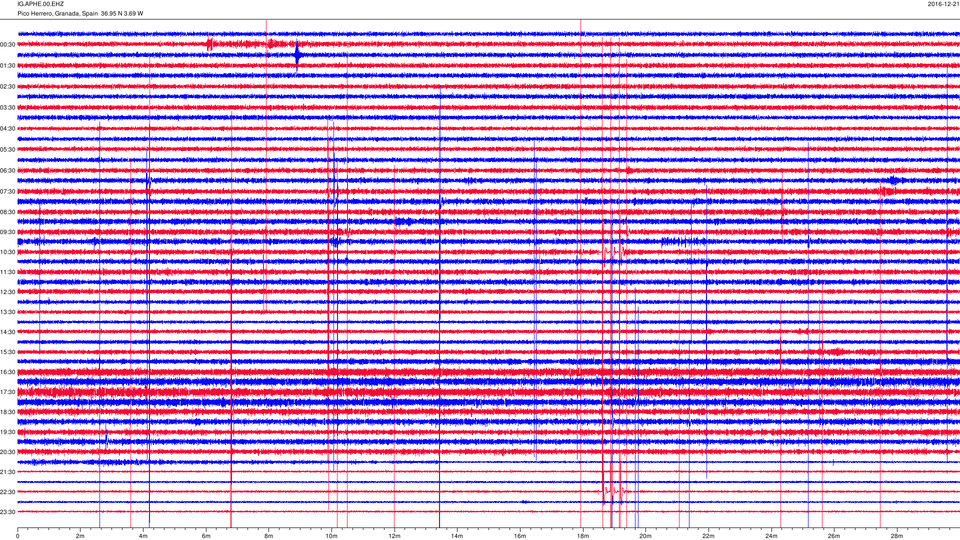Select the 06:30 time label
Viewport: 960px width, 540px height.
click(8, 171)
